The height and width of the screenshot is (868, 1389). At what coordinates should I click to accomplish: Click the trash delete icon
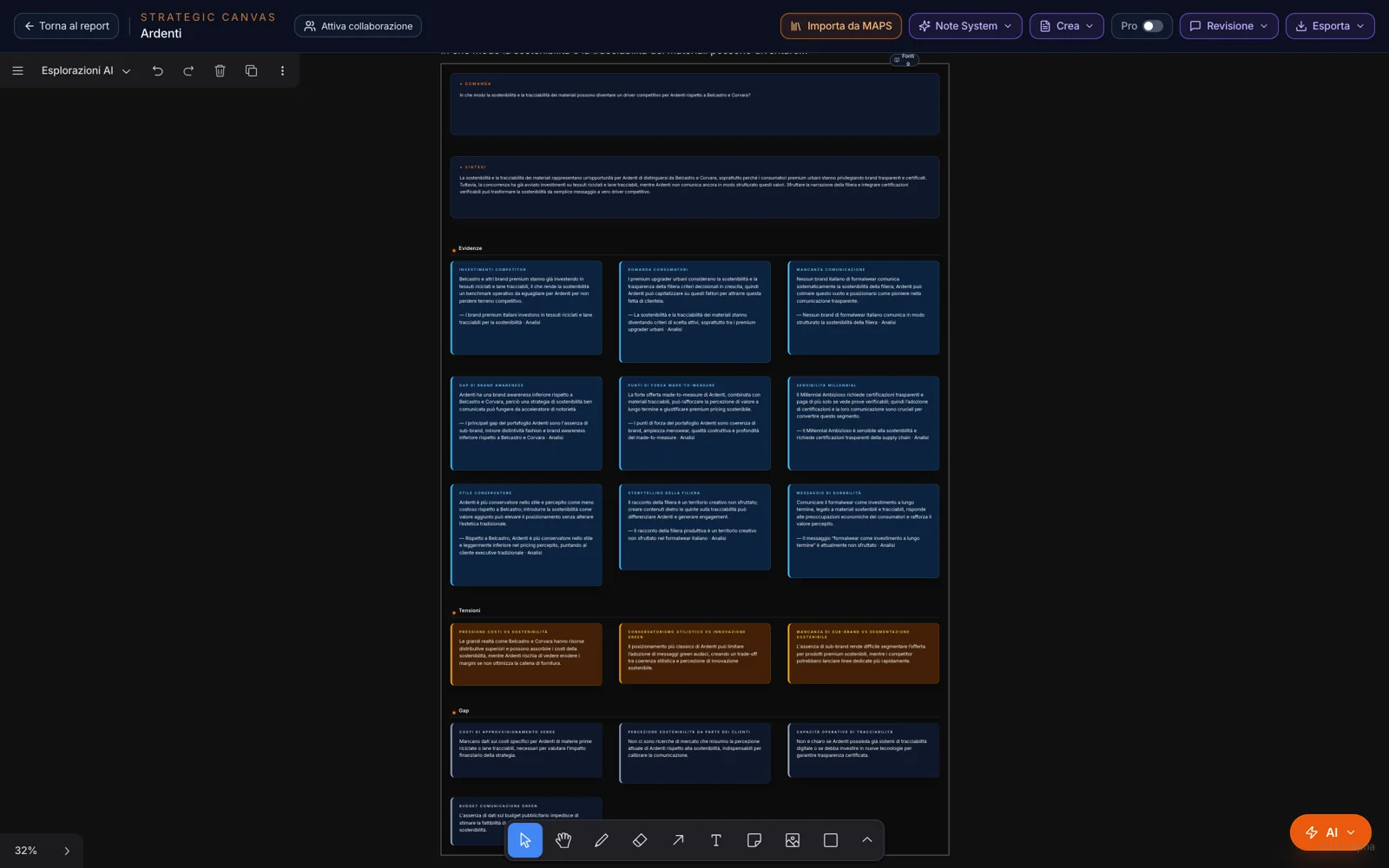click(x=220, y=70)
